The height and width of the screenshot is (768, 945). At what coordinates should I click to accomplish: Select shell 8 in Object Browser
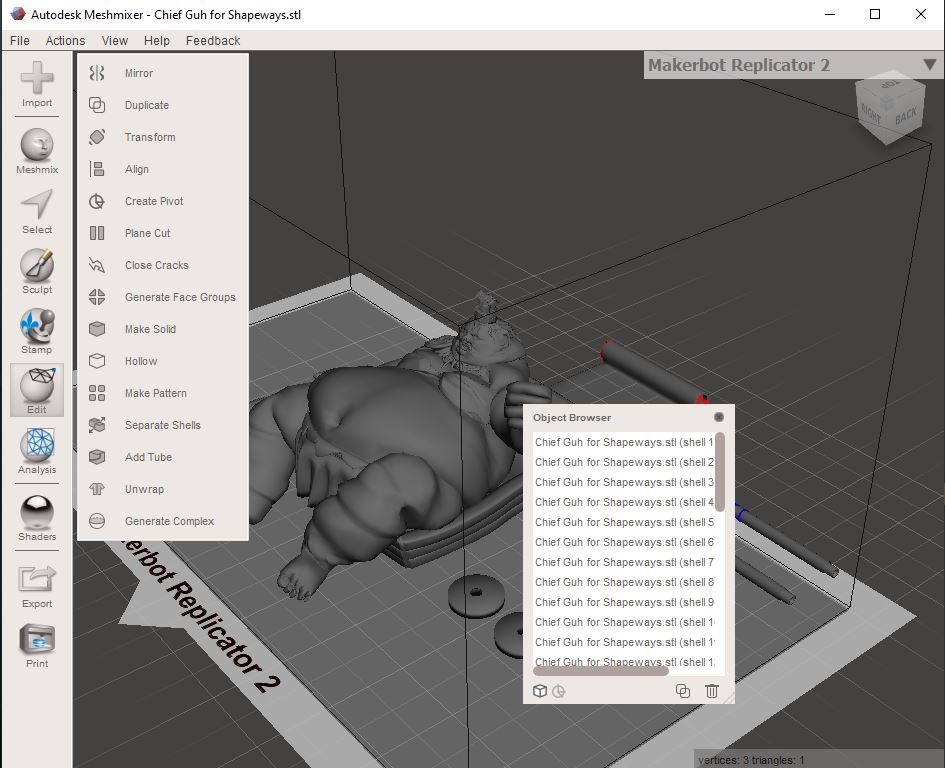point(624,582)
